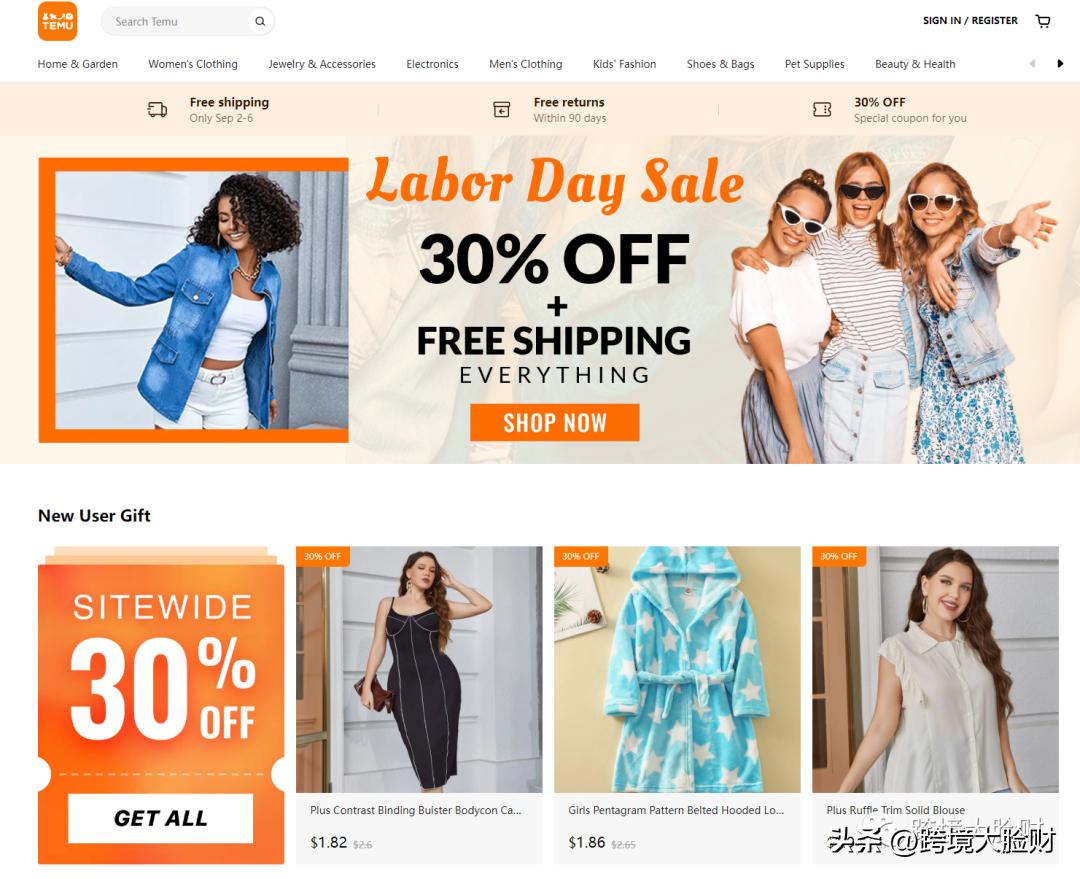Show next categories with right arrow
Viewport: 1080px width, 879px height.
coord(1060,63)
